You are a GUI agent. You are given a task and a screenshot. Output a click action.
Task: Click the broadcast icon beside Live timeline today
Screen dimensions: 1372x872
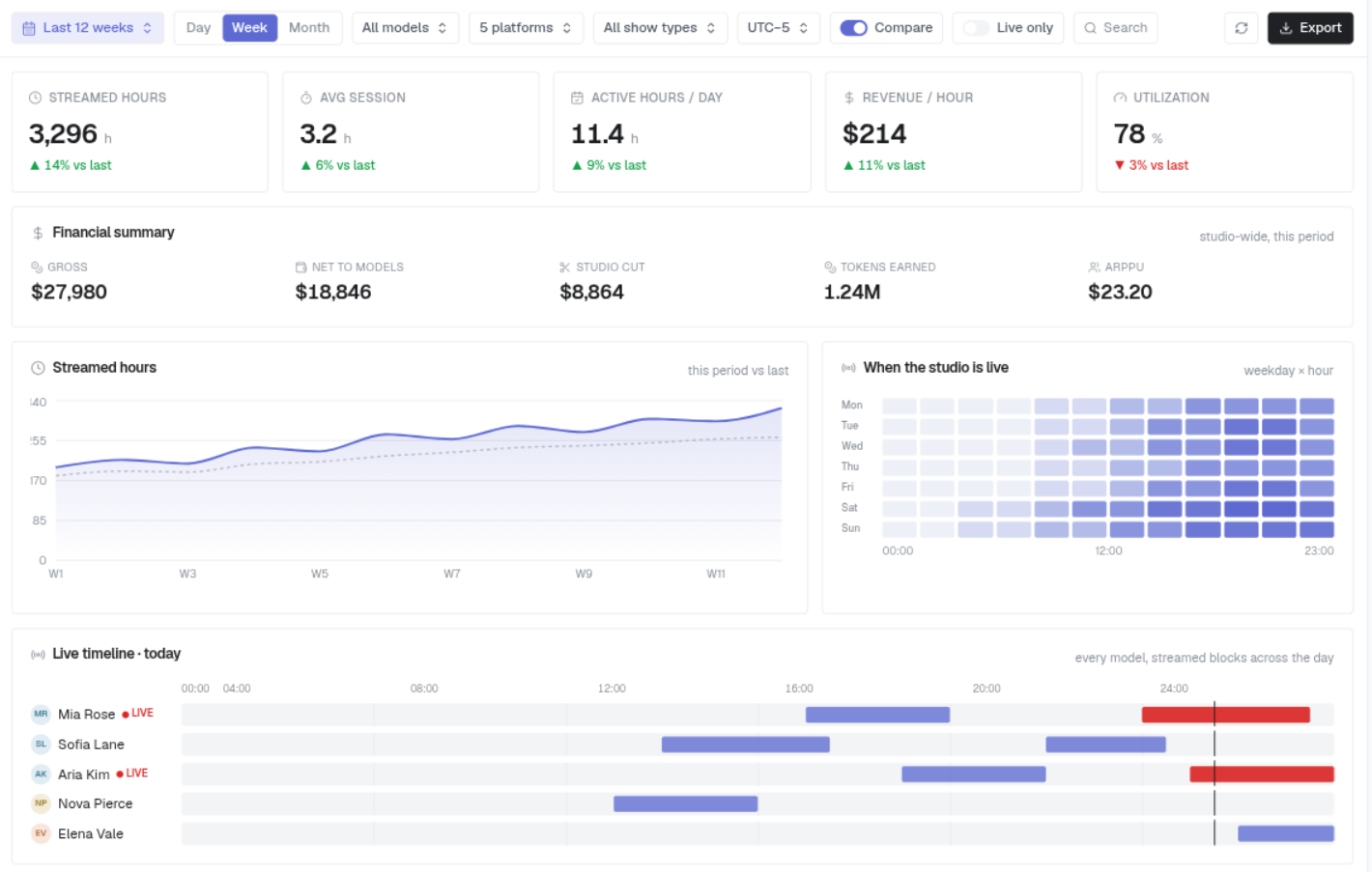[38, 655]
